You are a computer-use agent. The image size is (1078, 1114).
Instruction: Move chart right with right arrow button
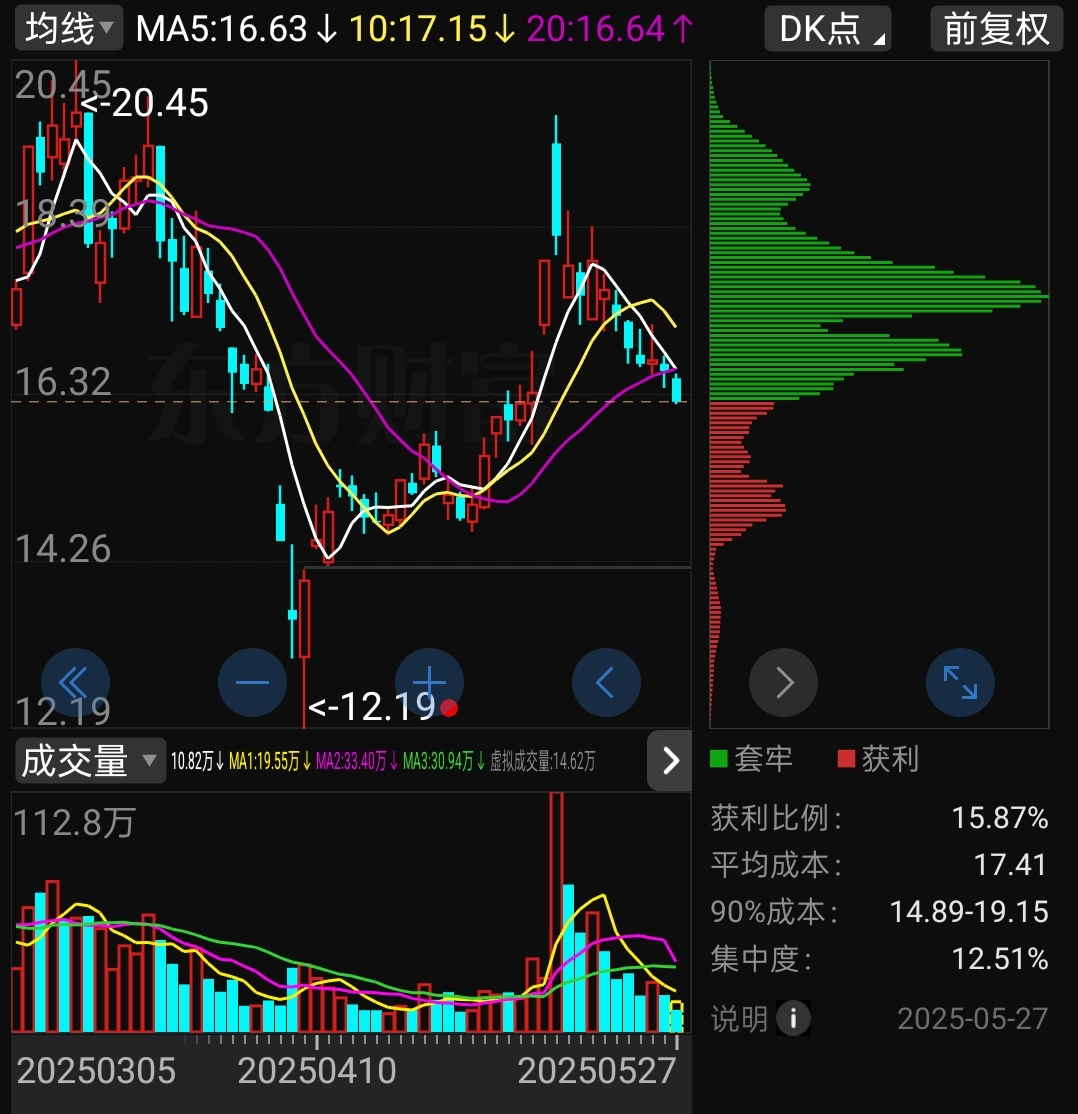pos(783,683)
